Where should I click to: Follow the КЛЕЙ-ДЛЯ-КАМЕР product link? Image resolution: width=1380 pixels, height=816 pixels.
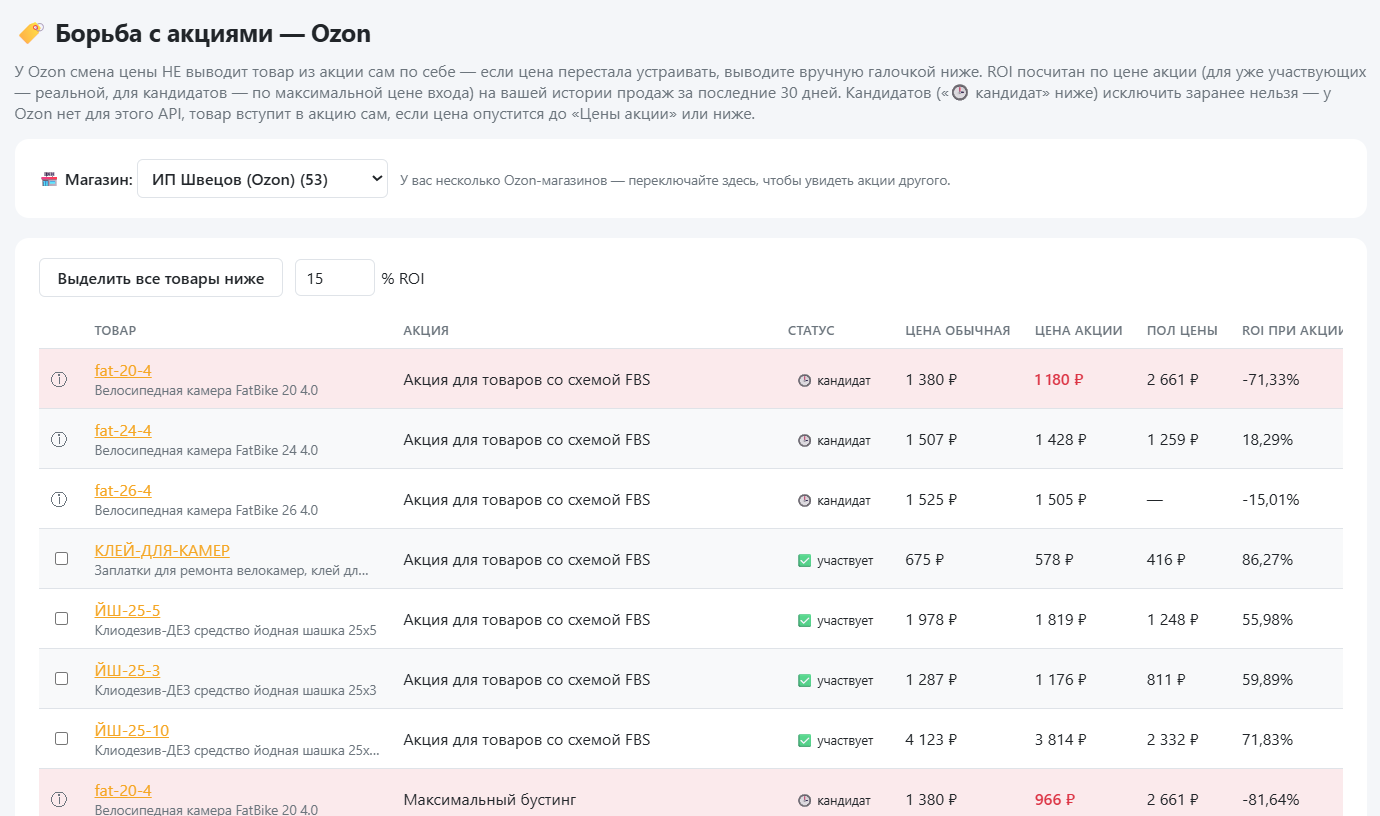(x=162, y=550)
